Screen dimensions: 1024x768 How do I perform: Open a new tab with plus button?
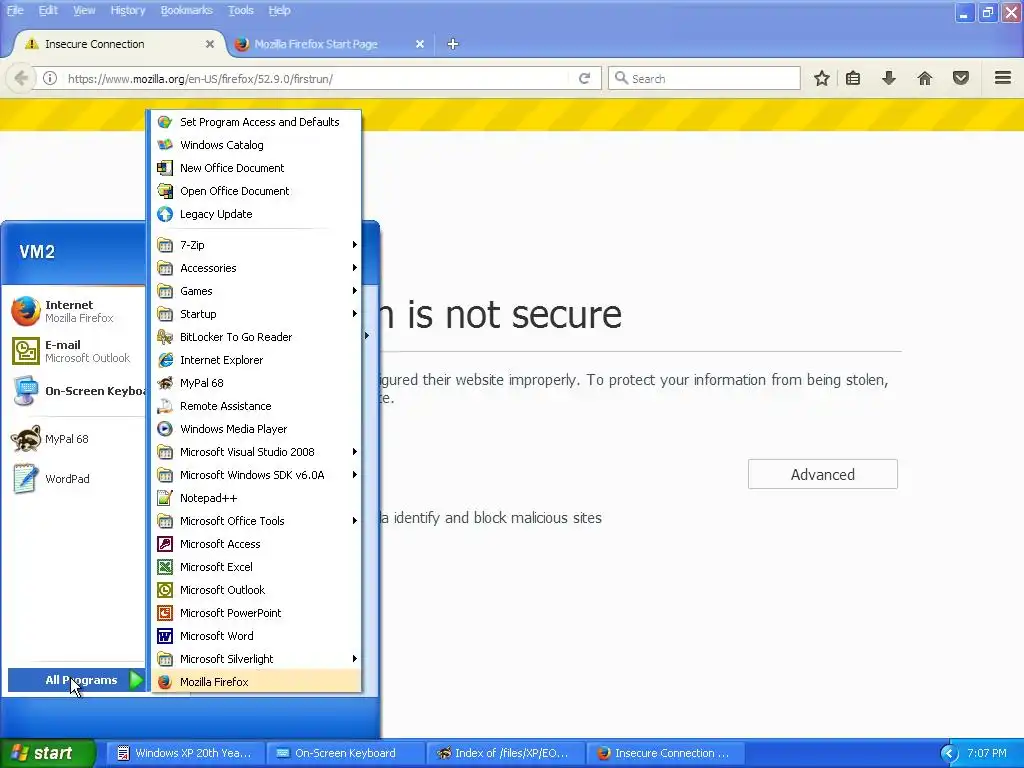pos(453,44)
